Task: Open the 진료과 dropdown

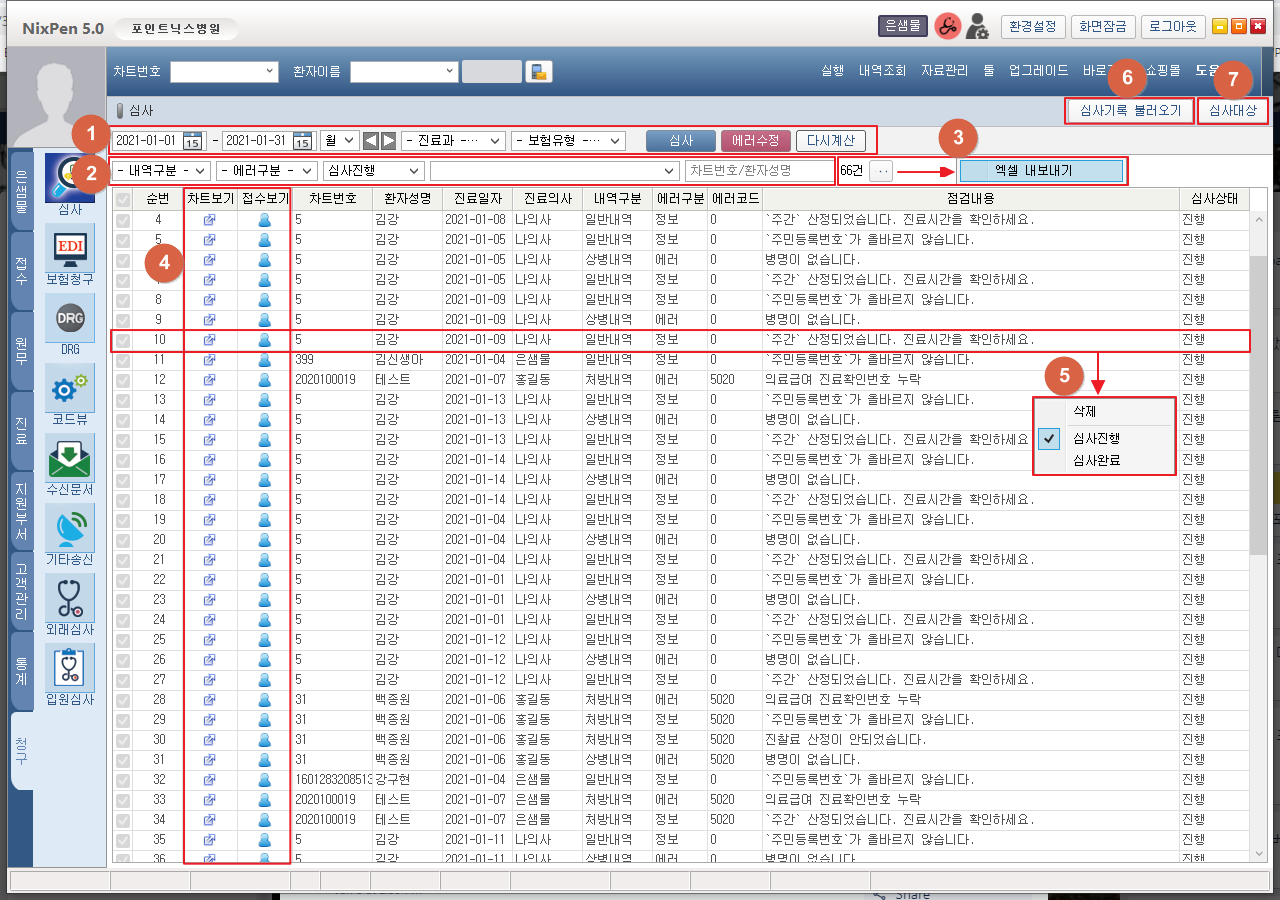Action: point(453,141)
